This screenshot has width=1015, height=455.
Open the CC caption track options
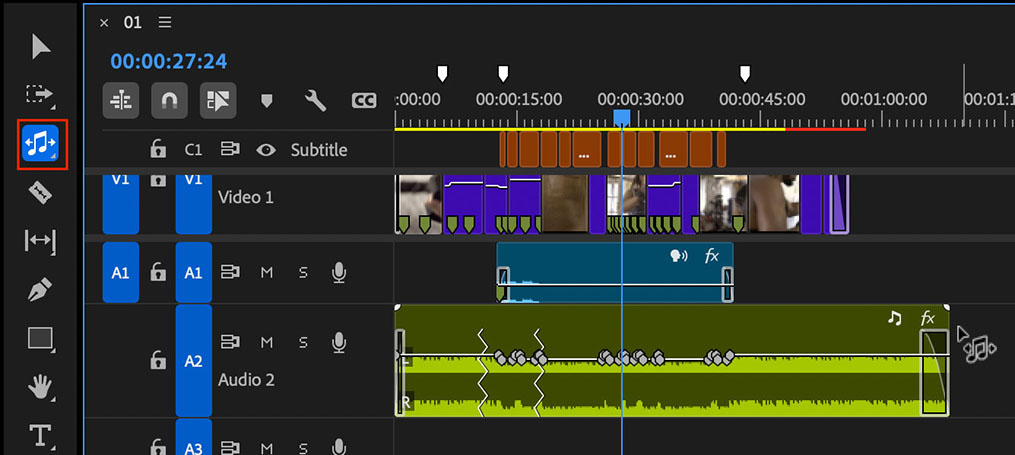[x=364, y=100]
